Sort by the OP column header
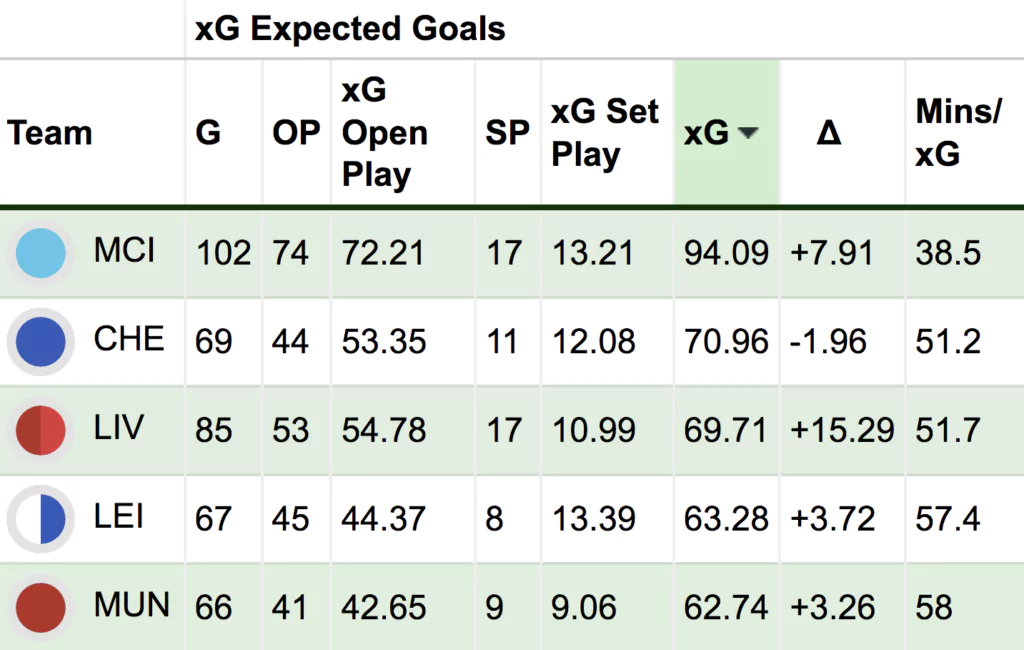Image resolution: width=1024 pixels, height=650 pixels. (x=296, y=133)
